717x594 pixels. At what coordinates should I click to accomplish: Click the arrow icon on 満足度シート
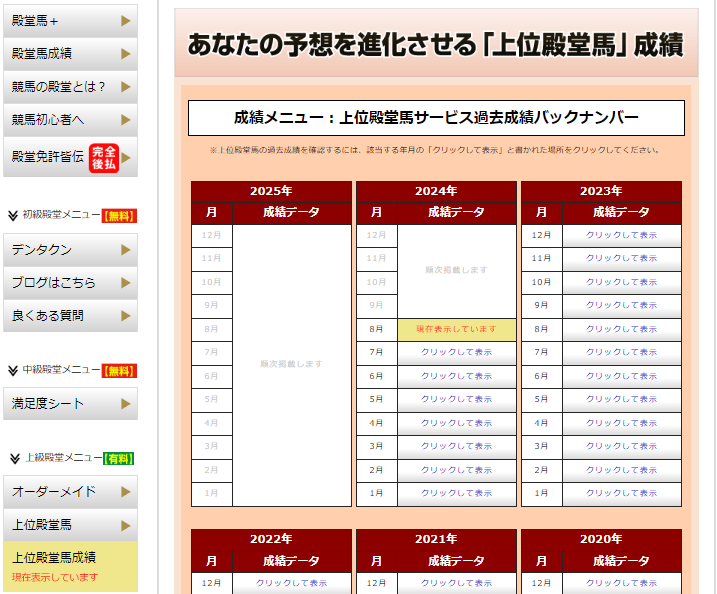[x=125, y=404]
